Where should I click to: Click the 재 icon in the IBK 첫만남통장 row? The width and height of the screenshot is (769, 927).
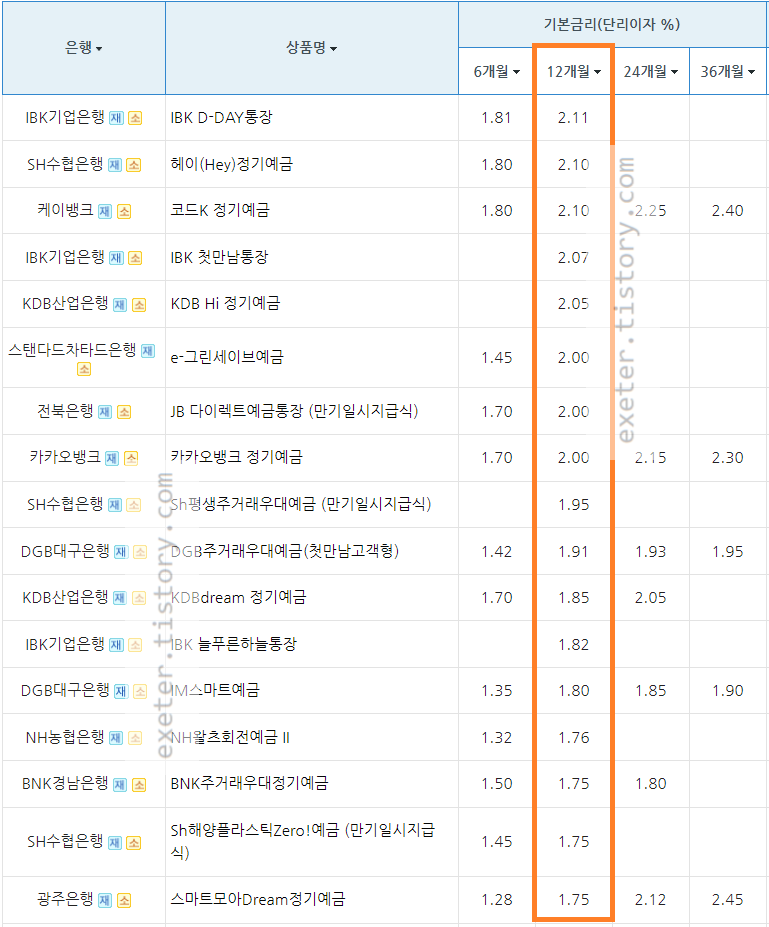coord(116,258)
